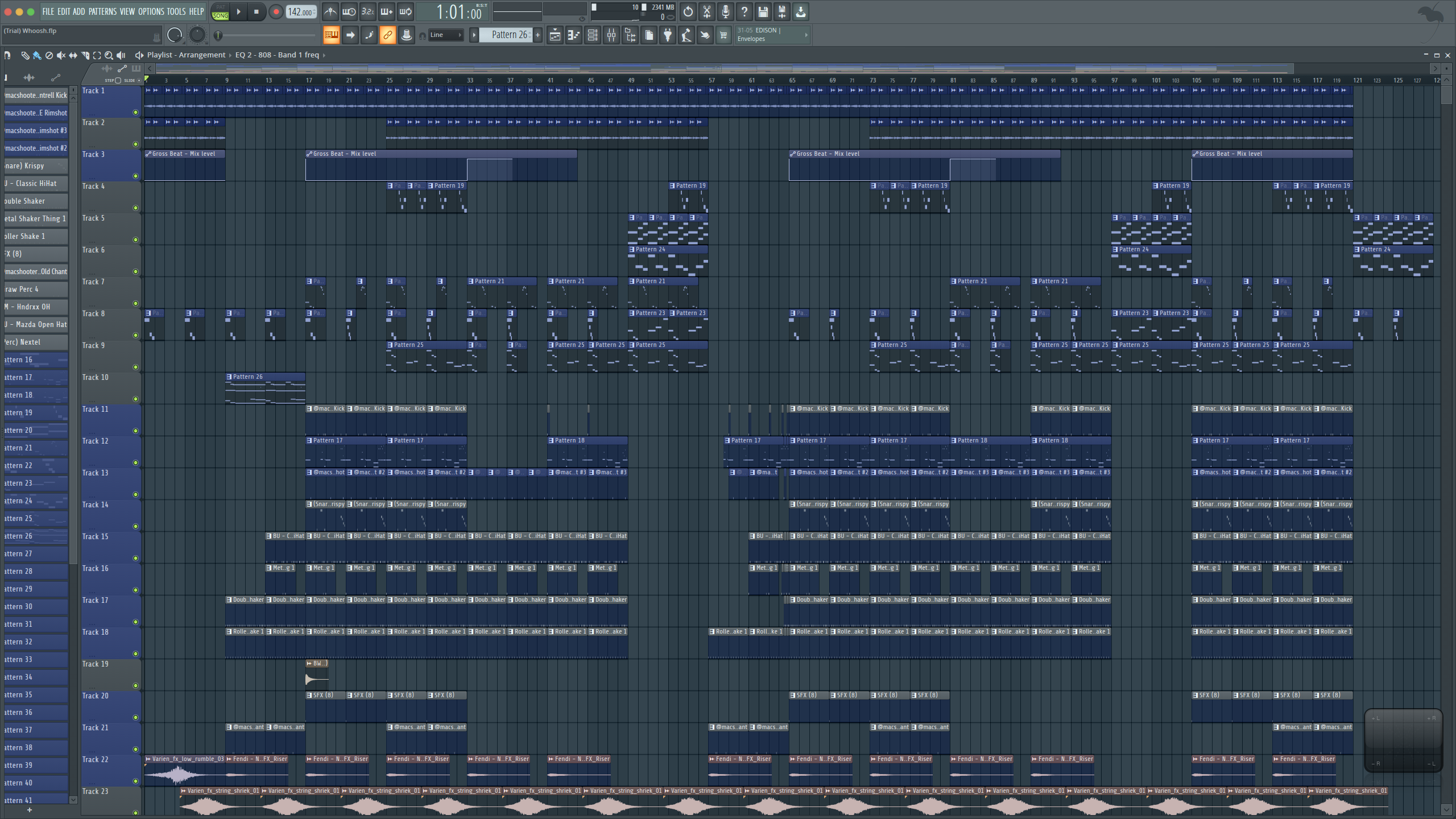Open the Playlist options speaker-arrow menu
This screenshot has height=819, width=1456.
pyautogui.click(x=138, y=55)
